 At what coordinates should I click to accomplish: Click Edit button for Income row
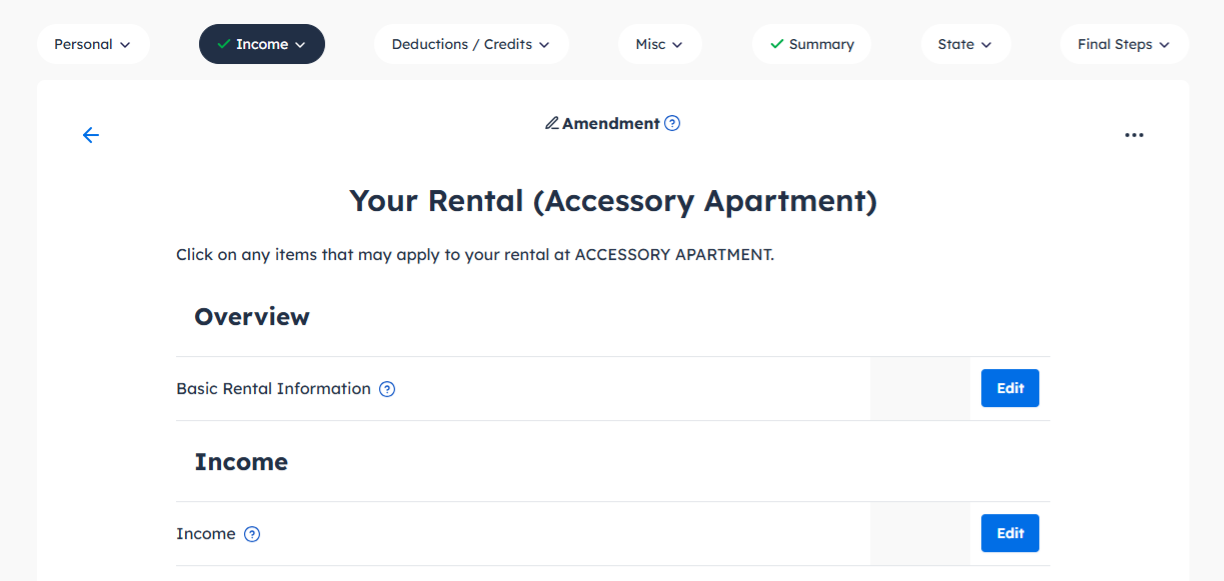point(1010,533)
